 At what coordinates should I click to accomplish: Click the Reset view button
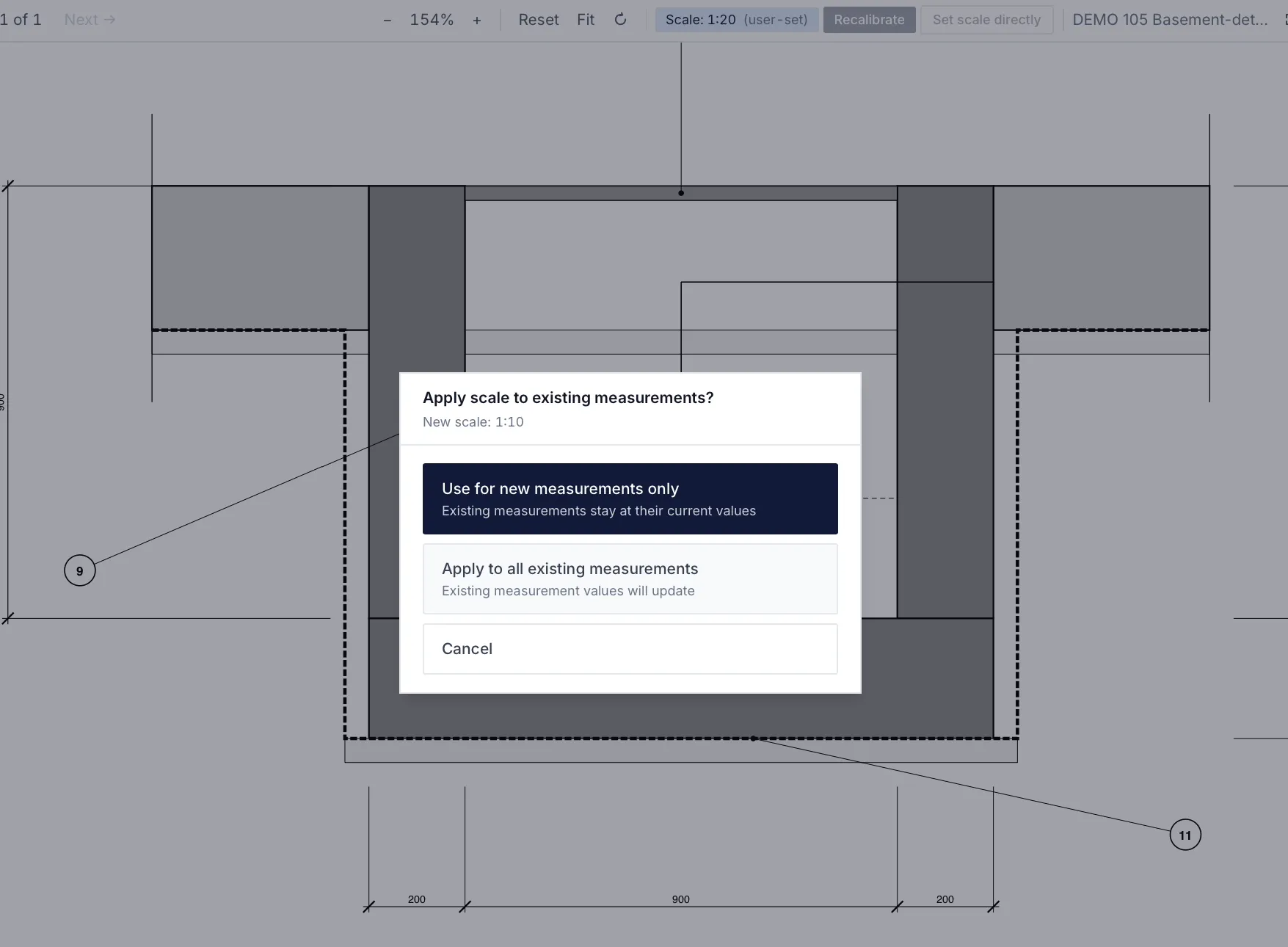point(539,20)
